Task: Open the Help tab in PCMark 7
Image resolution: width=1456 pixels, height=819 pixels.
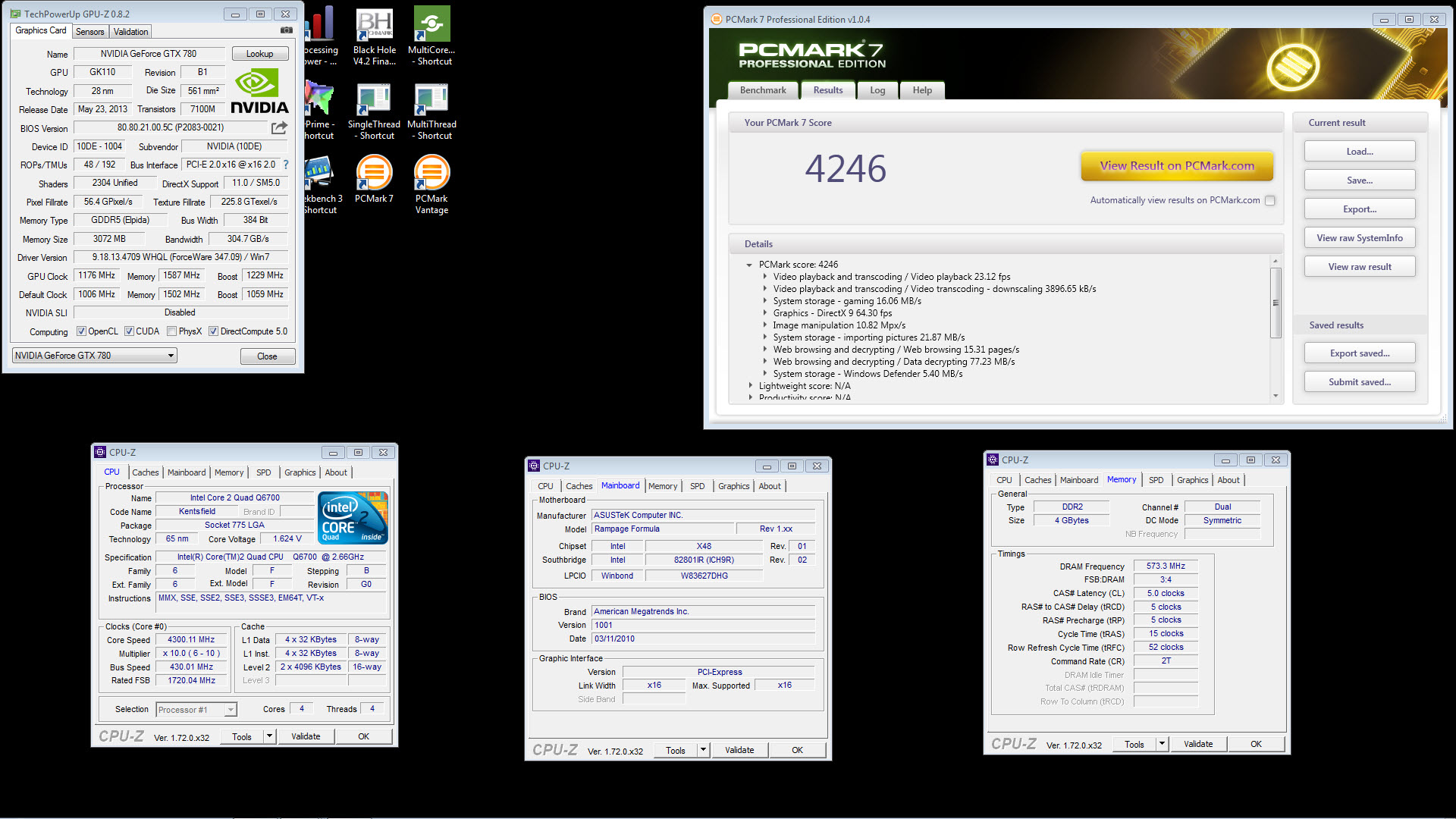Action: tap(922, 90)
